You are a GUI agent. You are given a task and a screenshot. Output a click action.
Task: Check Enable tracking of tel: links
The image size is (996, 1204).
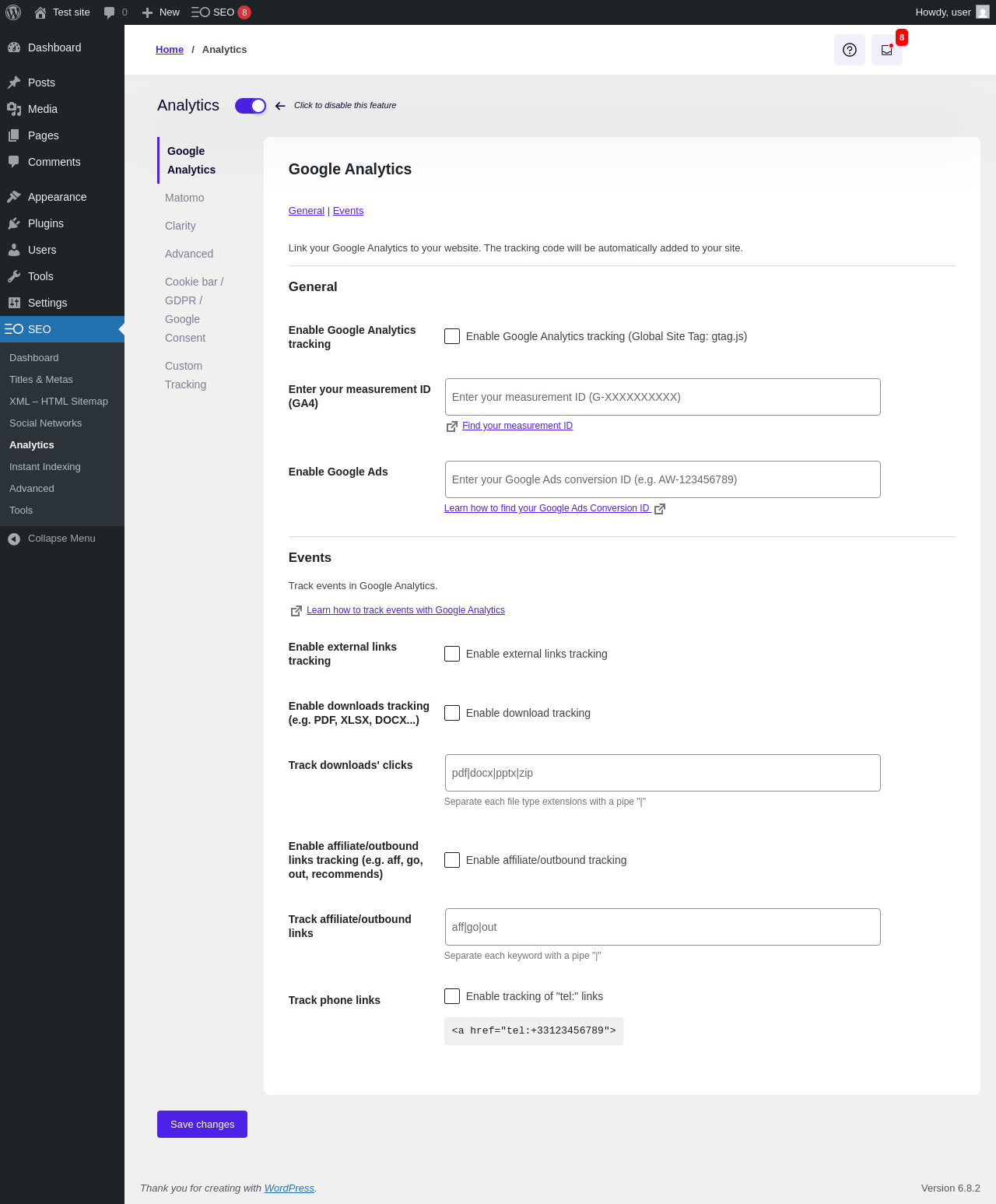(452, 996)
